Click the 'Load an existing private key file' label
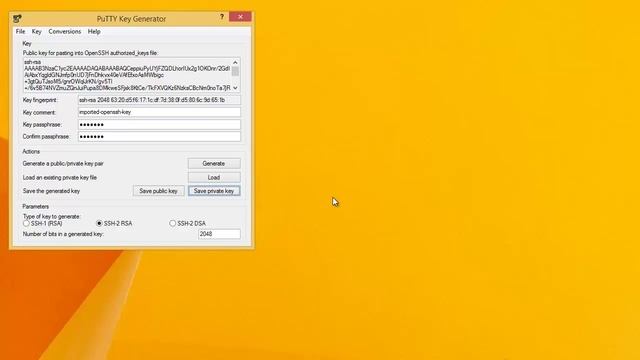640x360 pixels. point(60,178)
